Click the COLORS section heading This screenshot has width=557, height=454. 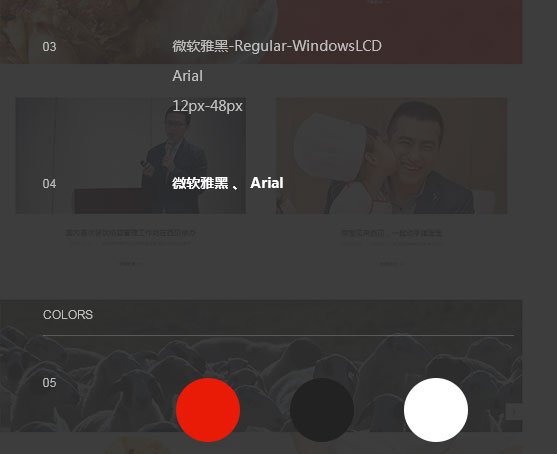pos(68,315)
